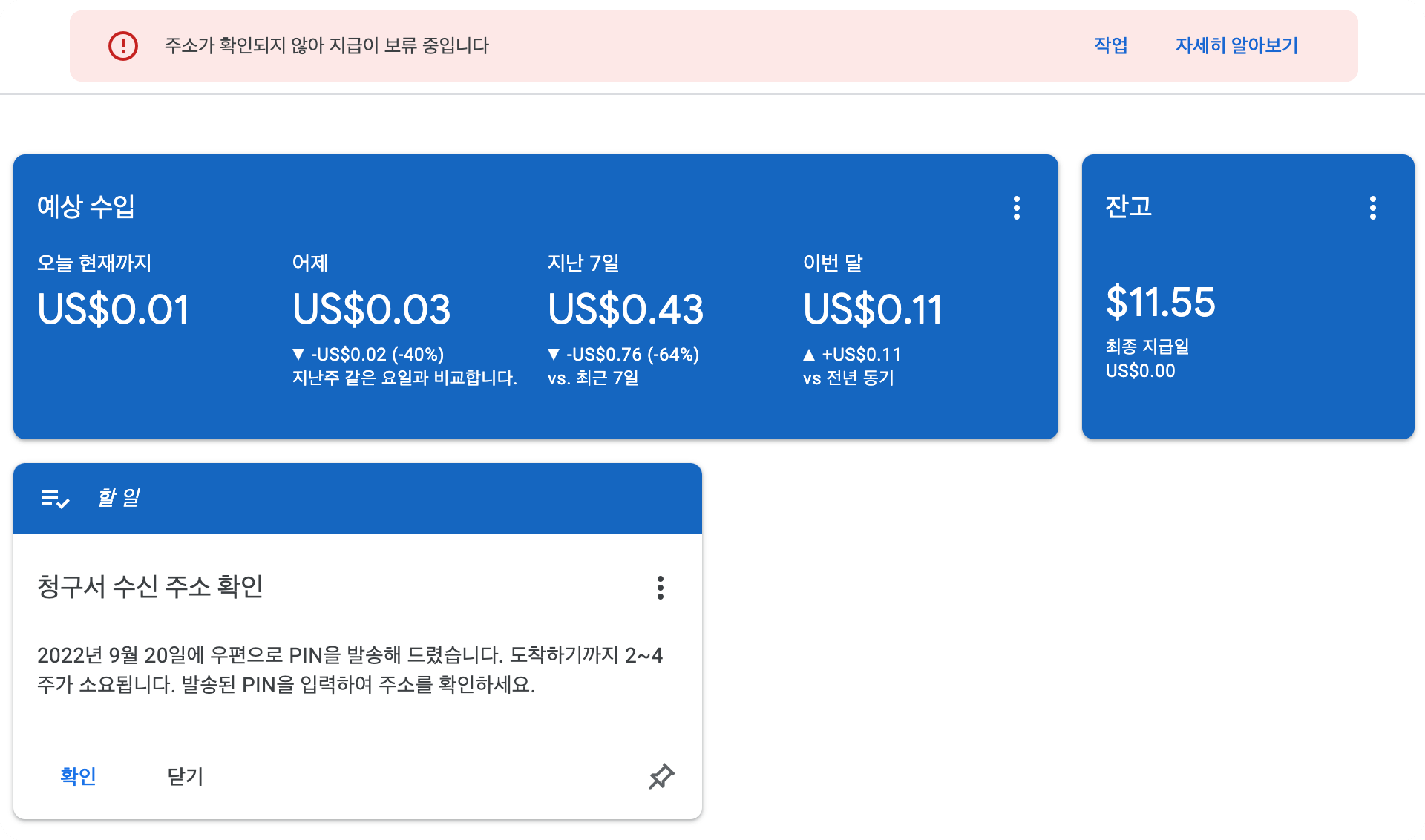Click the 청구서 수신 주소 확인 task heading

(x=150, y=587)
